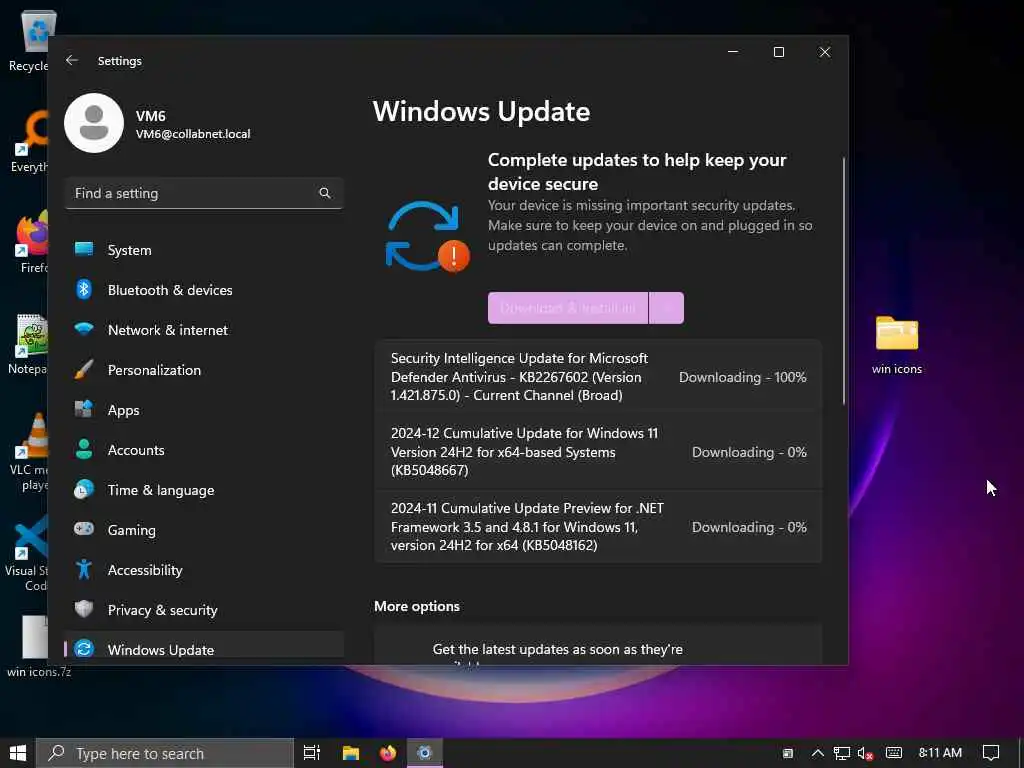Open Time & language clock icon
Image resolution: width=1024 pixels, height=768 pixels.
pyautogui.click(x=84, y=490)
